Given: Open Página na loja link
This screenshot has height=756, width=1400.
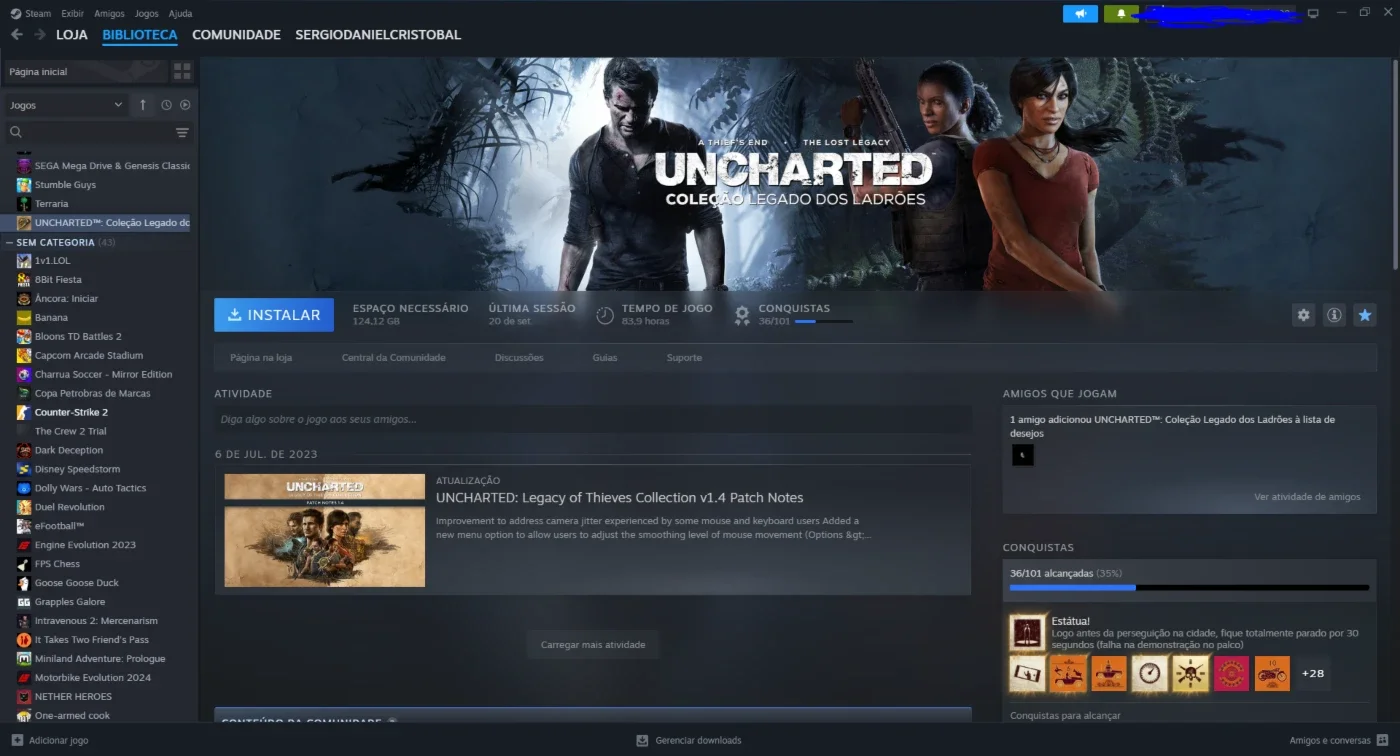Looking at the screenshot, I should [x=261, y=358].
